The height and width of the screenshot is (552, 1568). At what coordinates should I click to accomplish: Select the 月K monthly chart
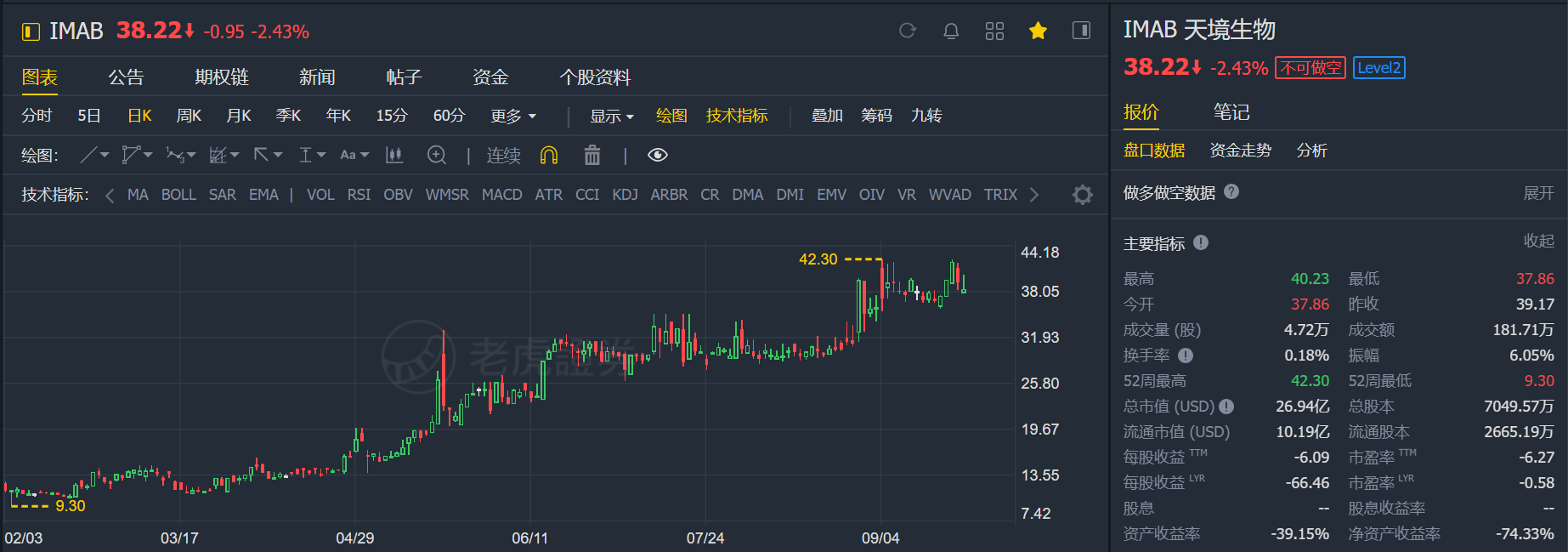tap(239, 116)
